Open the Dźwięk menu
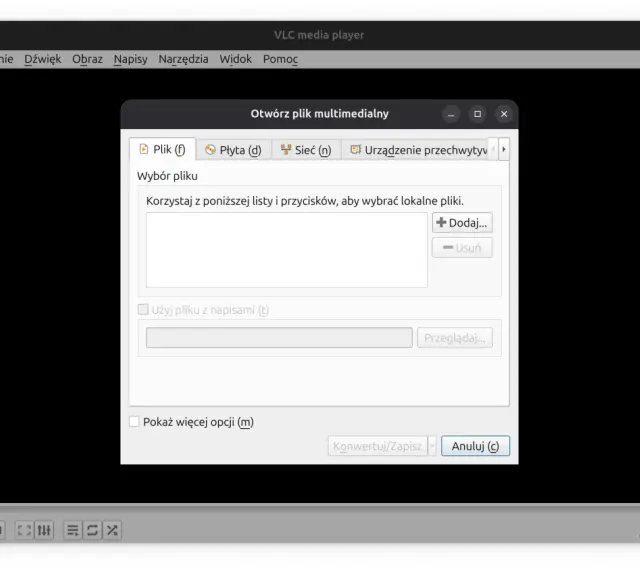Image resolution: width=640 pixels, height=570 pixels. [x=42, y=59]
